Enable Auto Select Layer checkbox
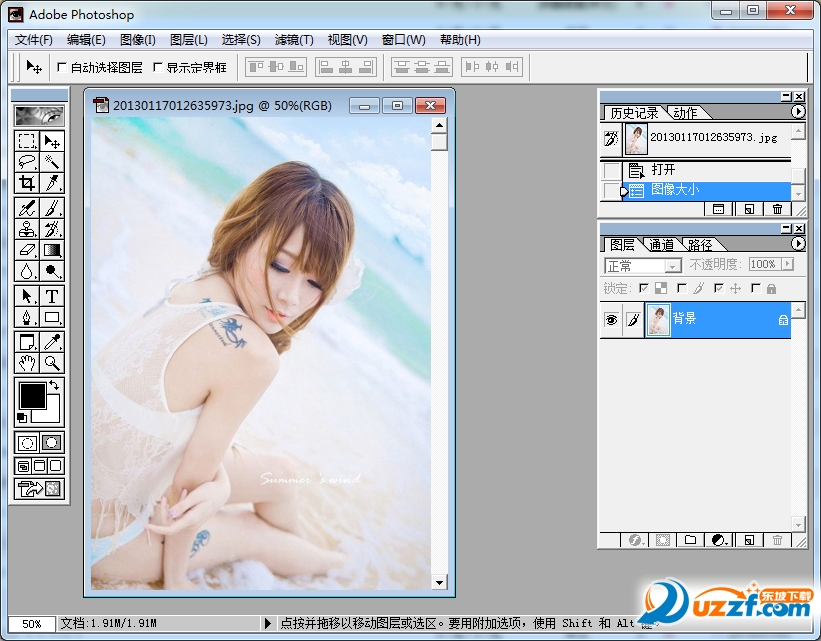Image resolution: width=821 pixels, height=641 pixels. (62, 67)
